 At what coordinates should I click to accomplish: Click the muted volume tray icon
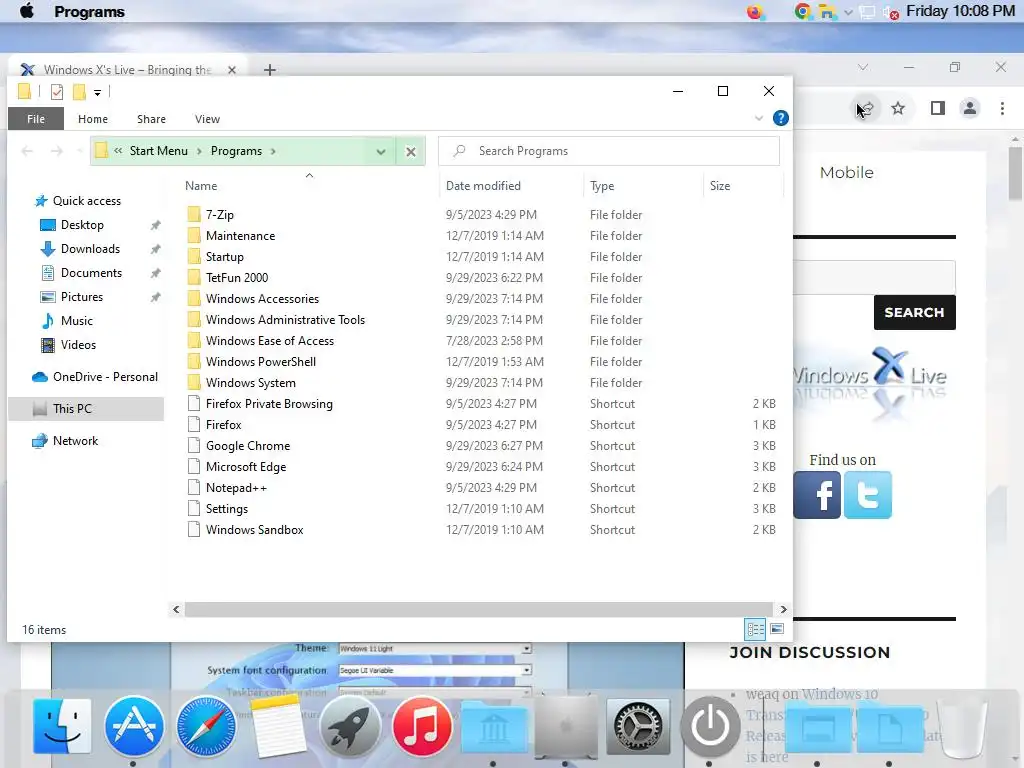click(891, 12)
